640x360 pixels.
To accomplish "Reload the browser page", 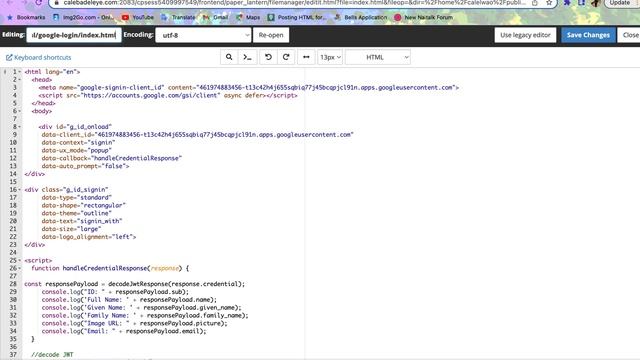I will click(38, 3).
